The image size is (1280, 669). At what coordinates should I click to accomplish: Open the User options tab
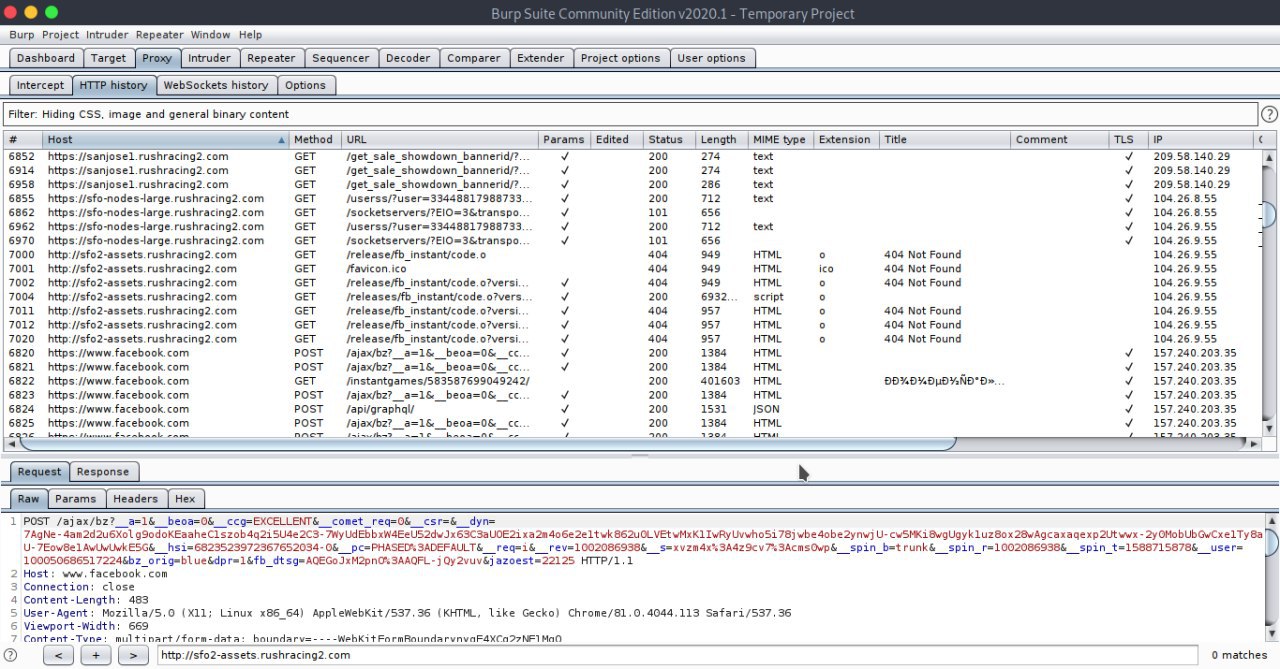(712, 58)
